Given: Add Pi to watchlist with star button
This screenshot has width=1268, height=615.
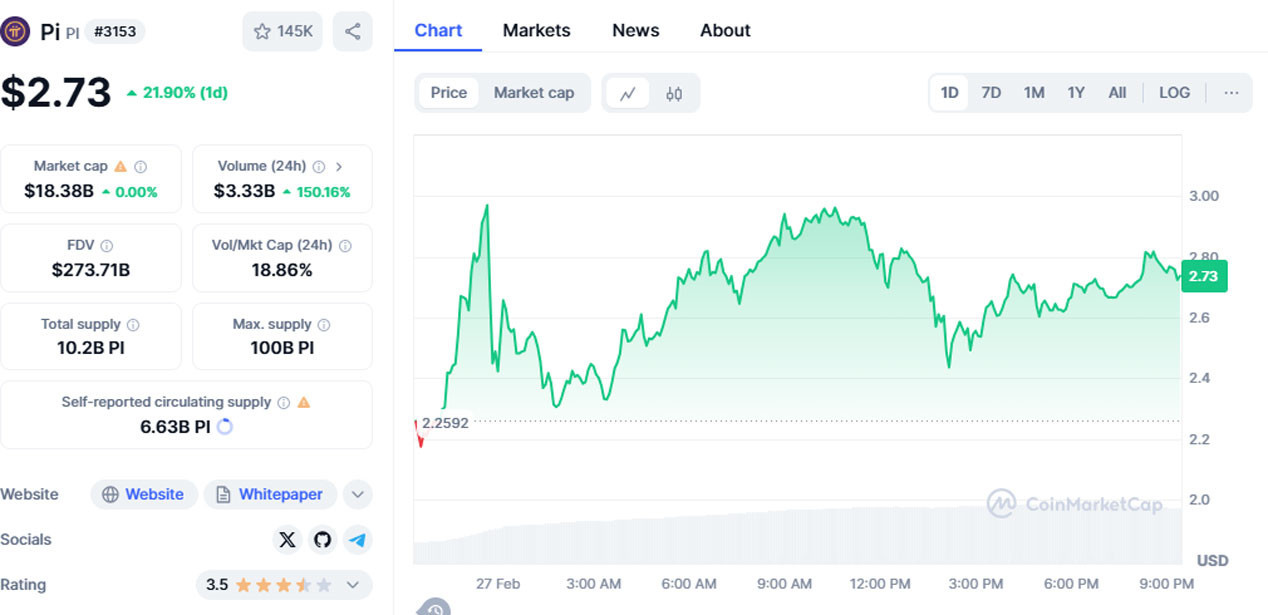Looking at the screenshot, I should (x=283, y=31).
